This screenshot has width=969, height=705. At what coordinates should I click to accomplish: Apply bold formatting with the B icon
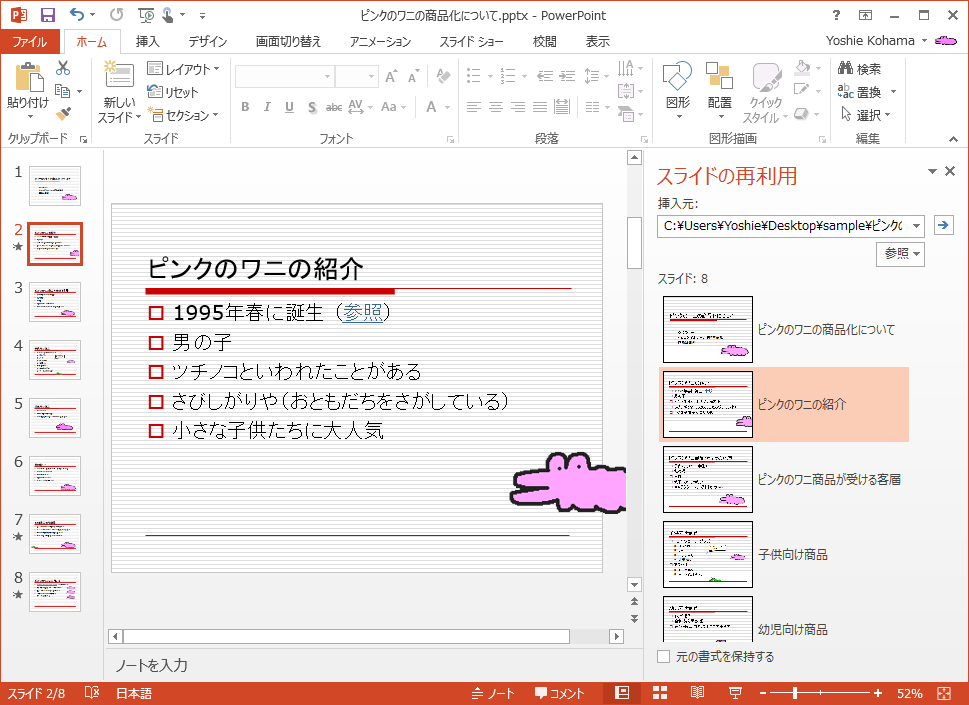(245, 107)
